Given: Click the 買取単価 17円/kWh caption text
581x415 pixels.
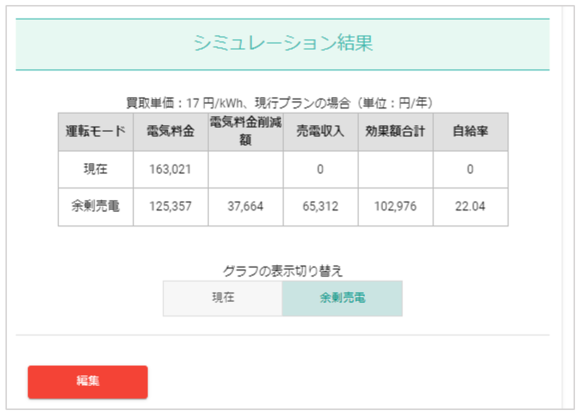Looking at the screenshot, I should (280, 103).
